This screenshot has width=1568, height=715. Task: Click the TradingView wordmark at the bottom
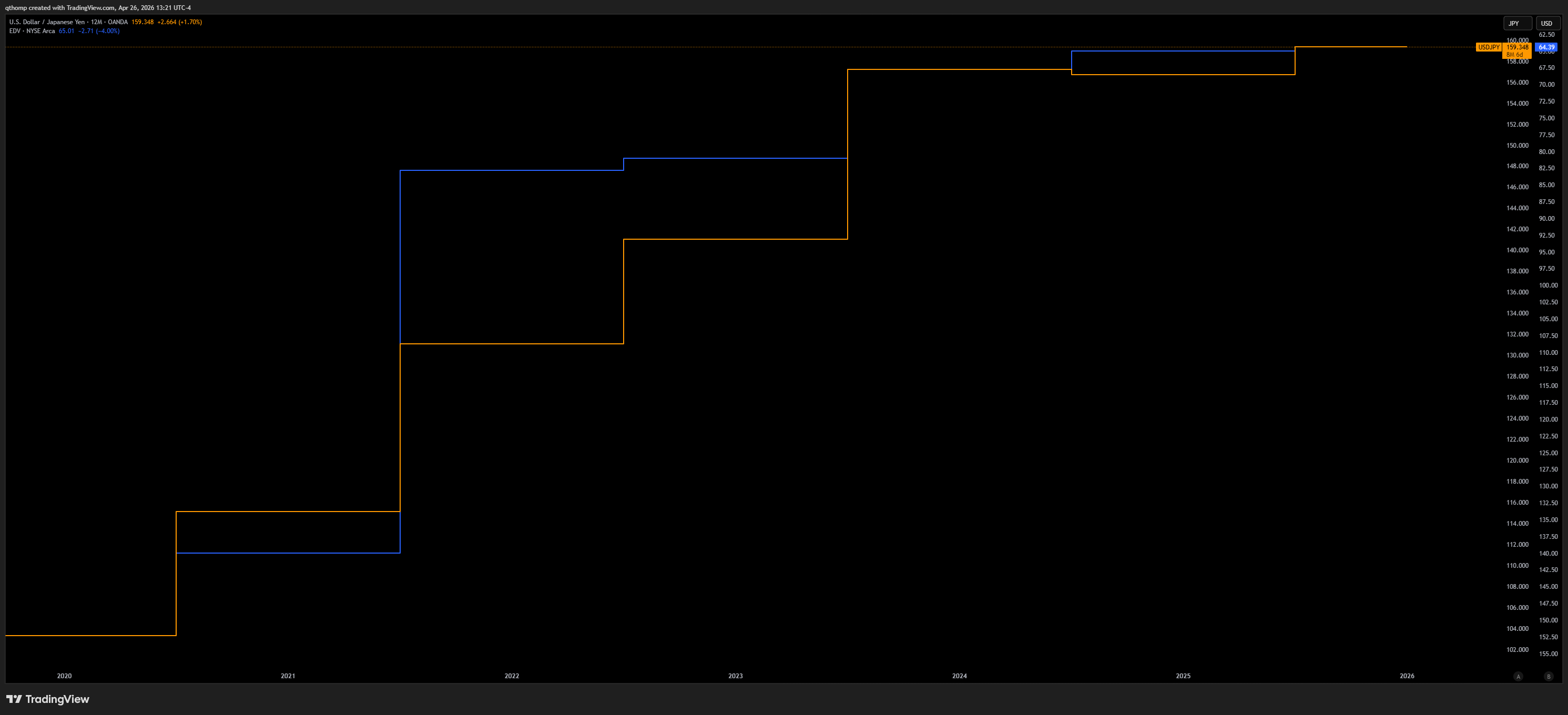57,699
